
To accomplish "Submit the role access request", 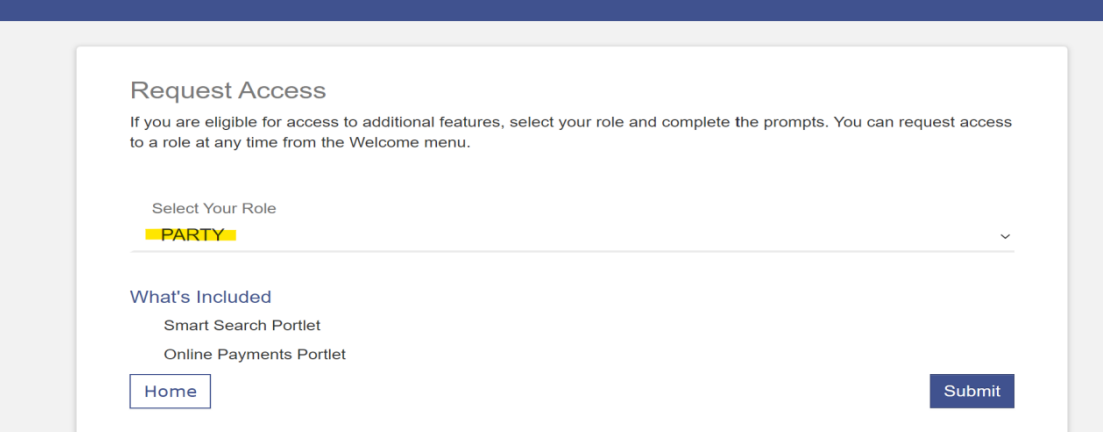I will tap(972, 391).
